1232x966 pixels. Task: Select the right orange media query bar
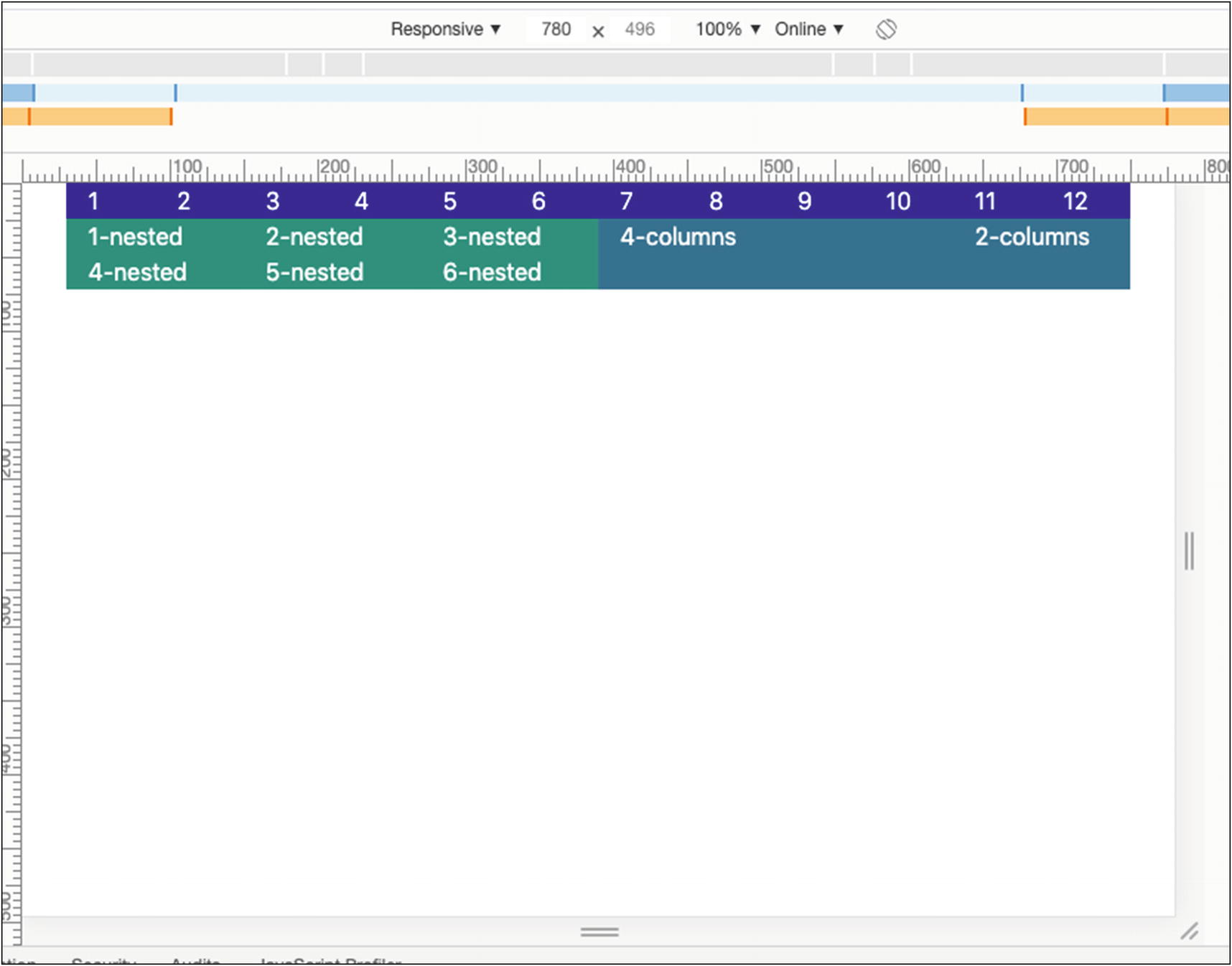coord(1095,116)
